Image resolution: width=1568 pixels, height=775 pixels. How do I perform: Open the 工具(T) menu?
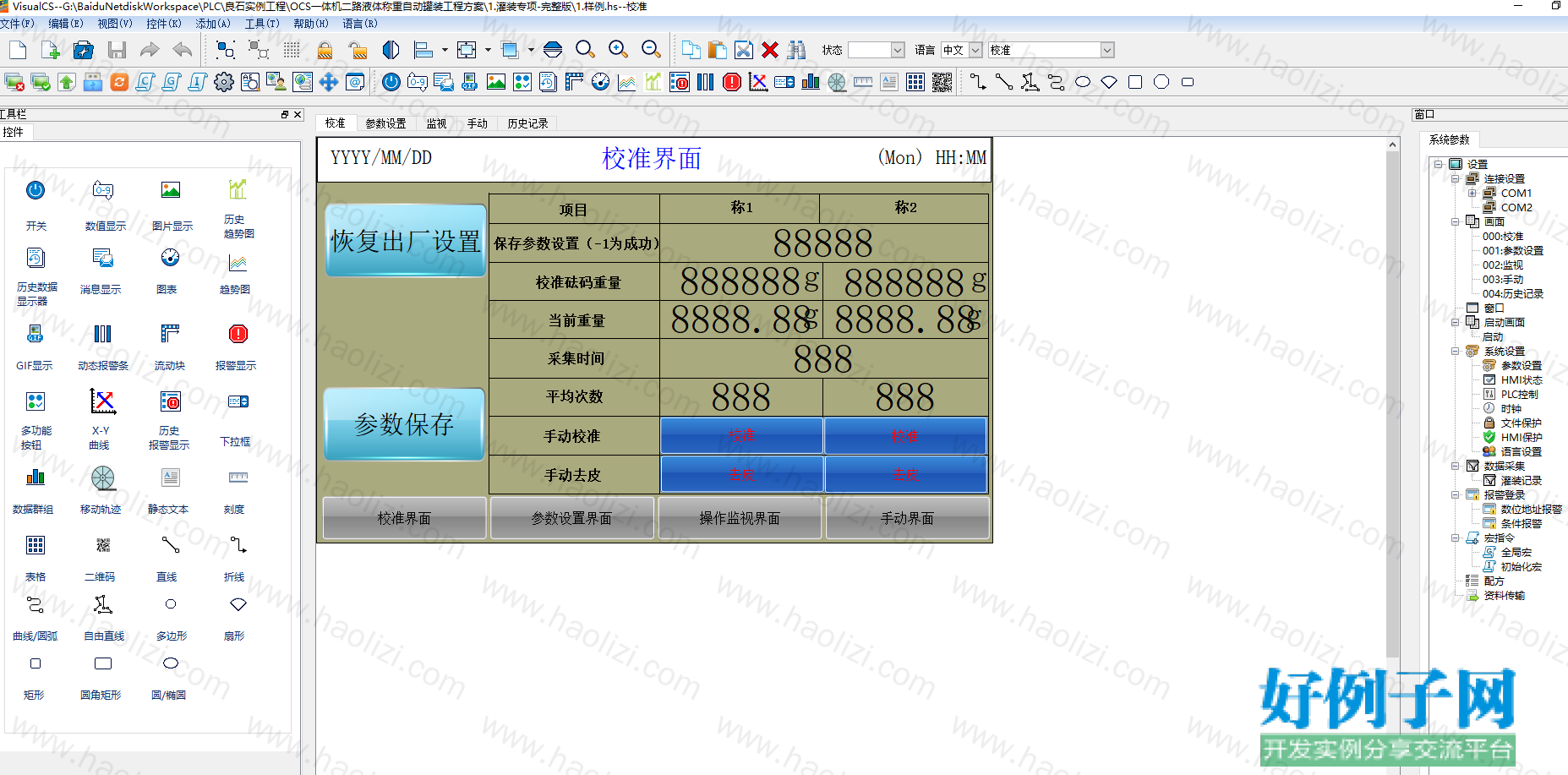click(x=262, y=24)
